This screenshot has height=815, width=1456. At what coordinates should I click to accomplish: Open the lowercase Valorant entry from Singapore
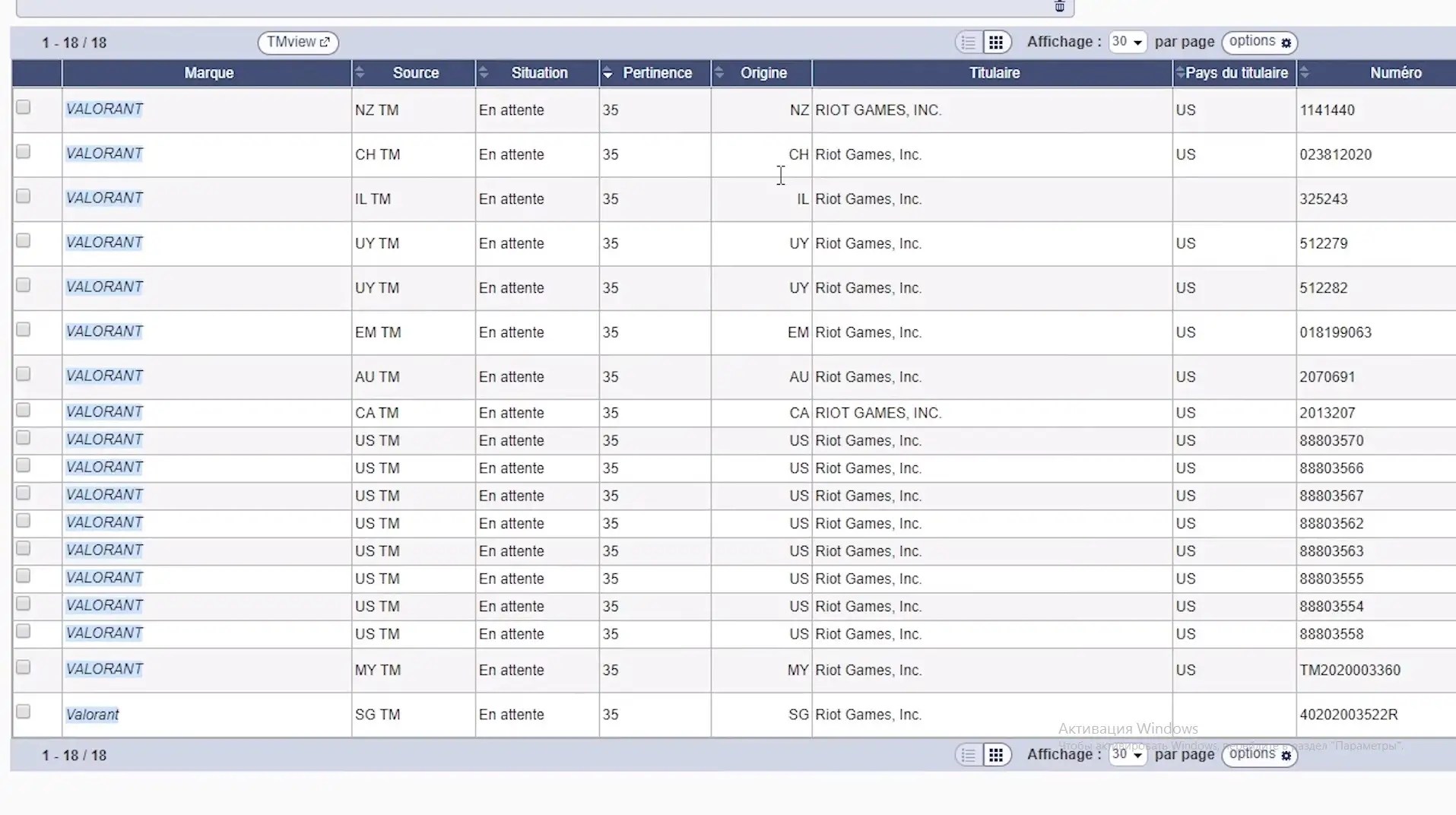click(x=92, y=715)
